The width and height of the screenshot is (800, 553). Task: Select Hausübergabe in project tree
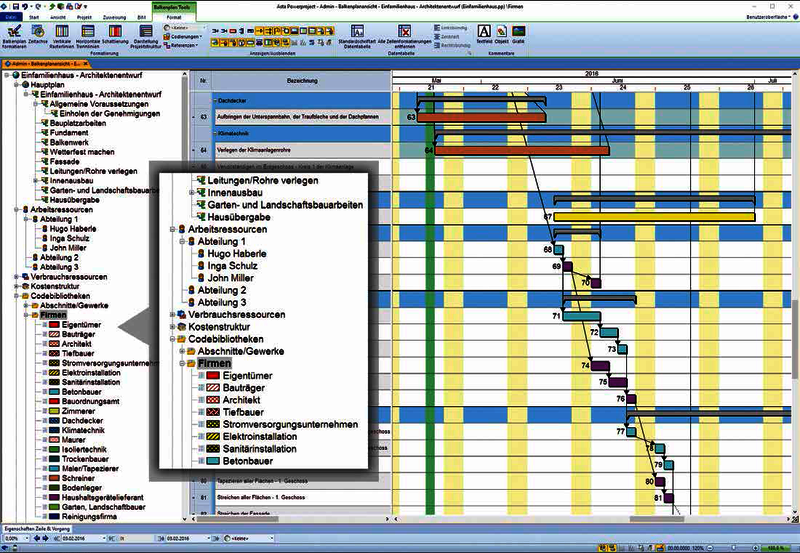click(x=74, y=200)
